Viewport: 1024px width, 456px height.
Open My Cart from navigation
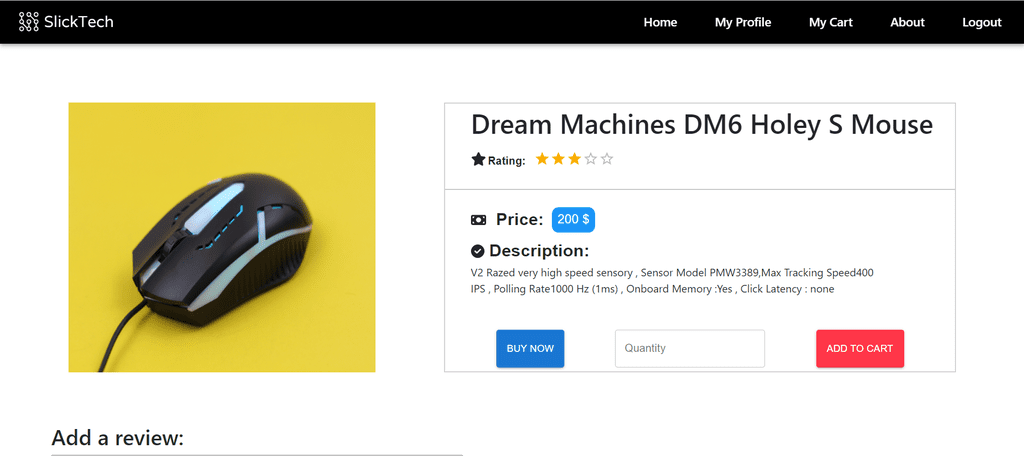tap(831, 22)
